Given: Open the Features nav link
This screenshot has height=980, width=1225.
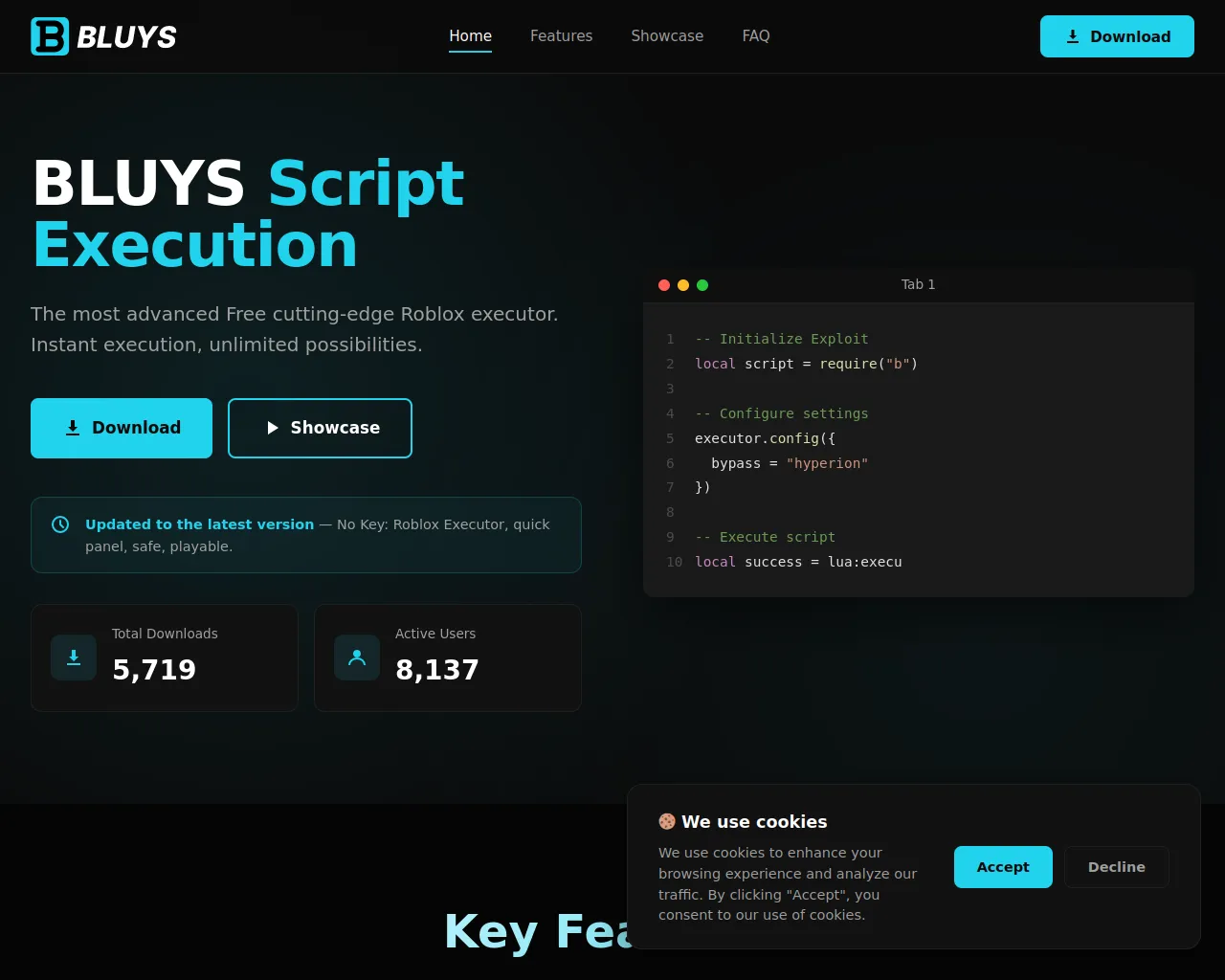Looking at the screenshot, I should pos(562,36).
